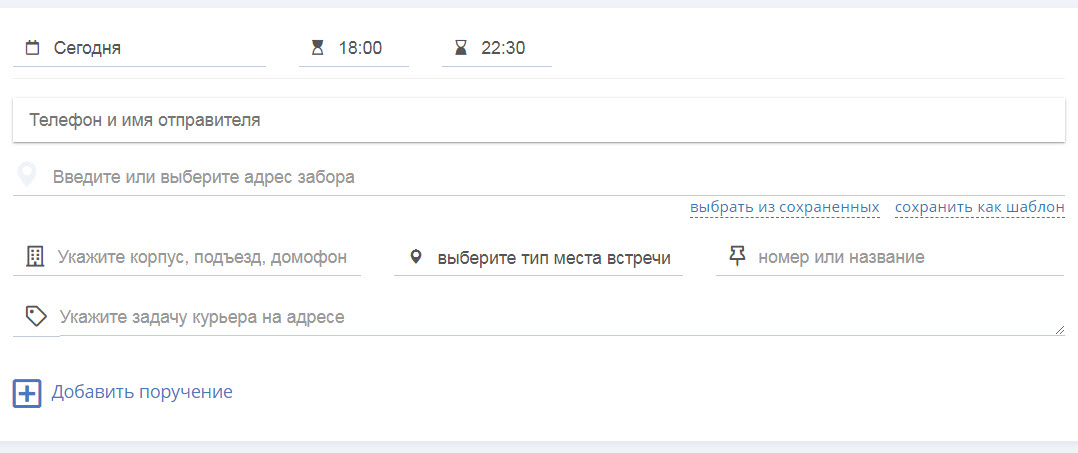Open the 18:00 start time picker

365,47
